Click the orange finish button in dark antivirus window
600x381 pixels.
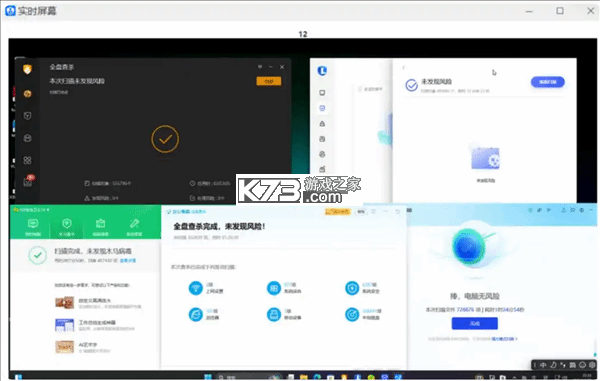(x=269, y=81)
